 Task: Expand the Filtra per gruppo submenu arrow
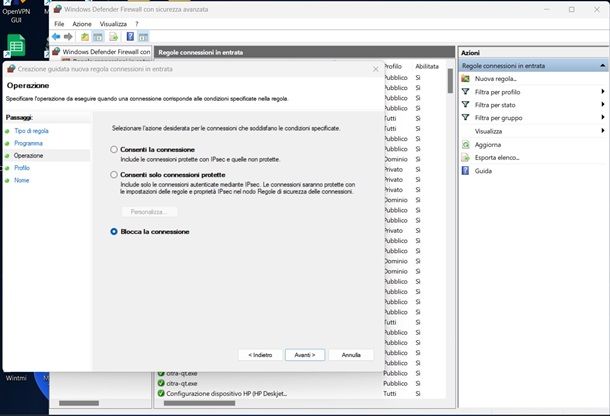coord(602,118)
